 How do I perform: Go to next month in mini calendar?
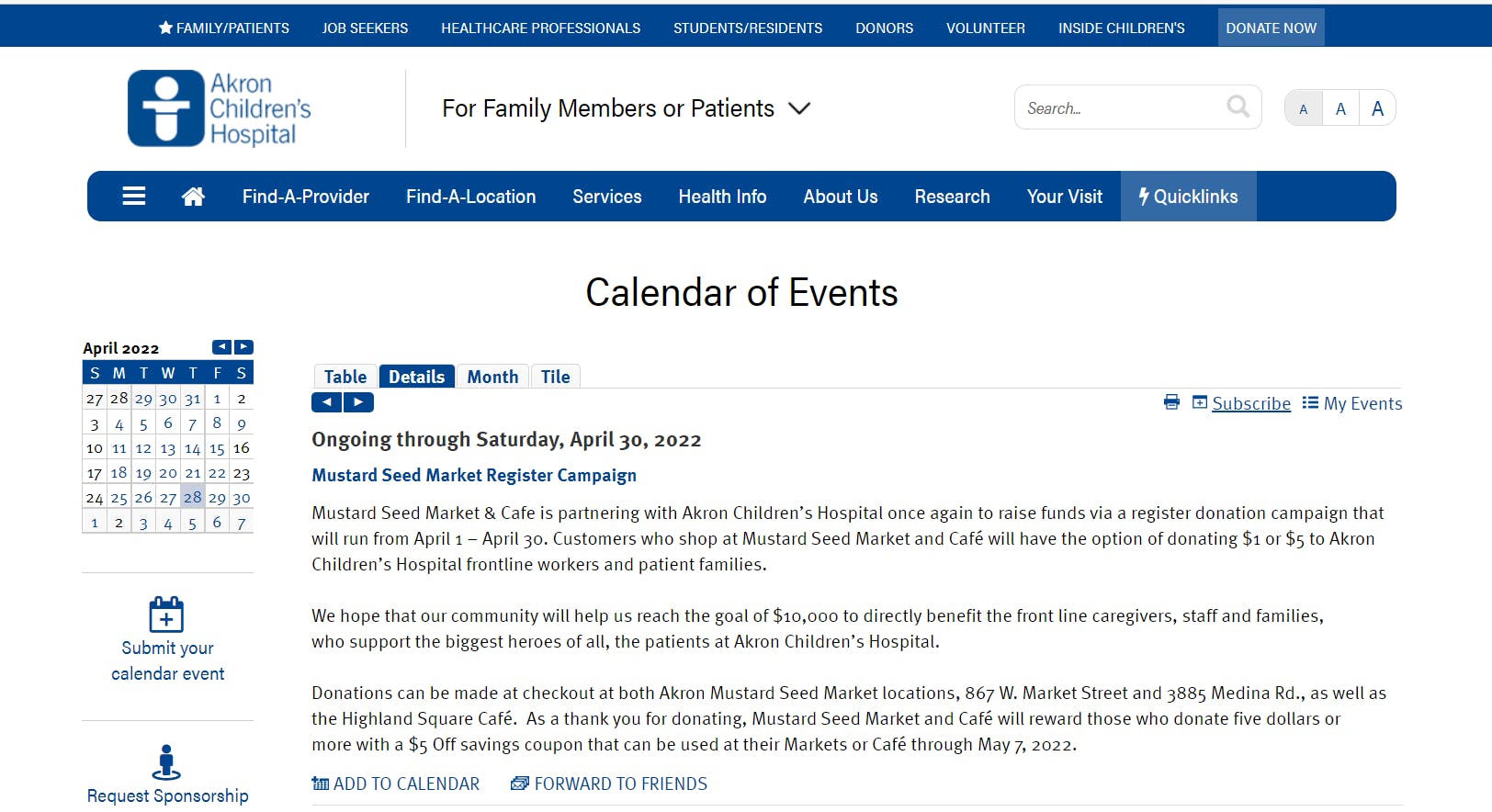(x=243, y=347)
